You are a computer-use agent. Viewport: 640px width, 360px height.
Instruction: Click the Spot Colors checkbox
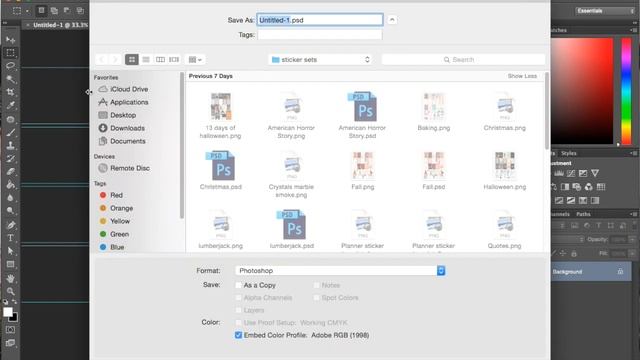tap(316, 298)
